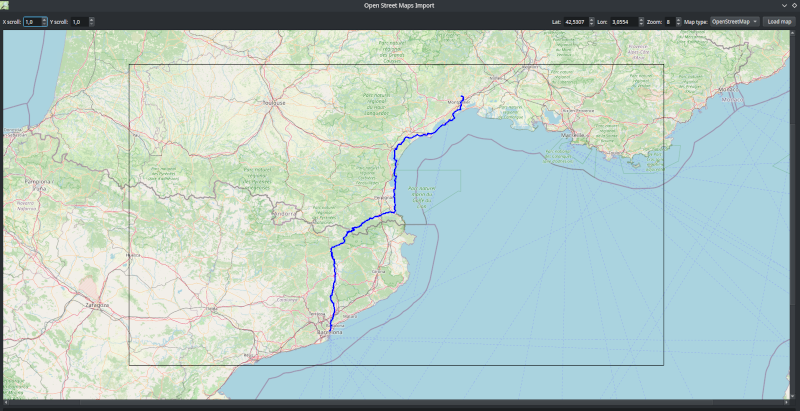The height and width of the screenshot is (411, 800).
Task: Open the Map type dropdown
Action: coord(735,21)
